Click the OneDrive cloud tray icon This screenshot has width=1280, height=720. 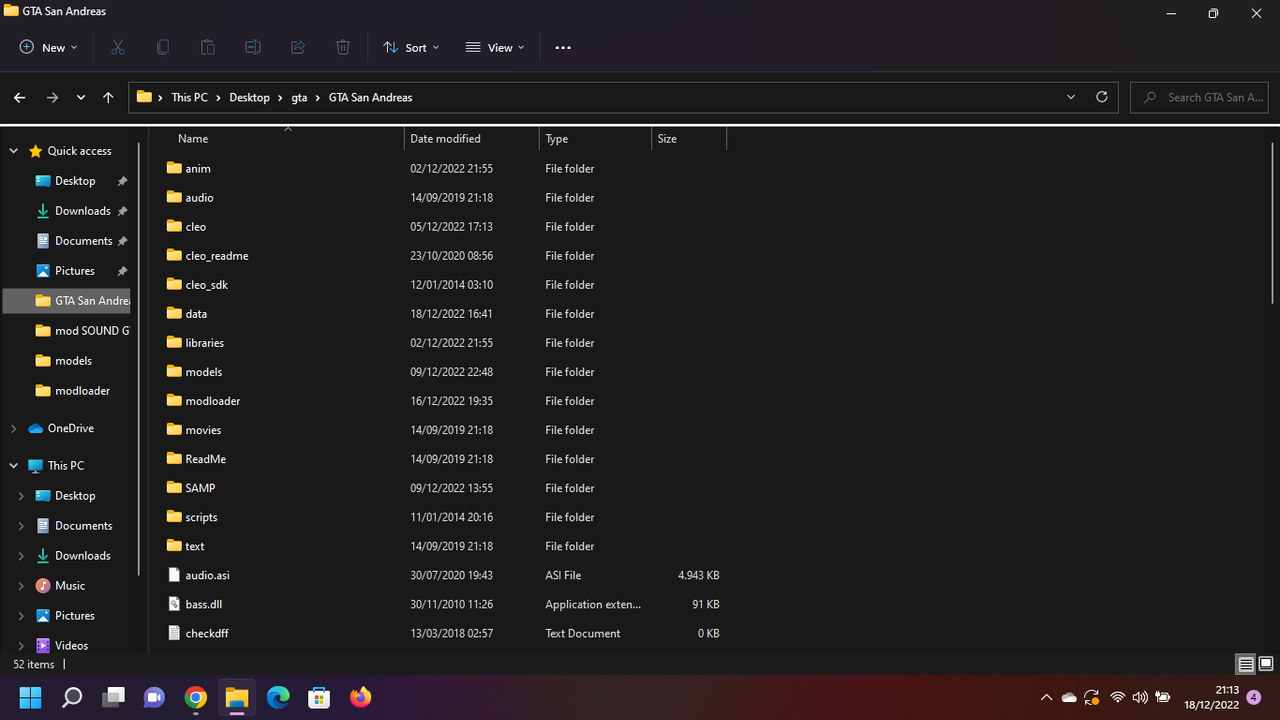(x=1069, y=697)
